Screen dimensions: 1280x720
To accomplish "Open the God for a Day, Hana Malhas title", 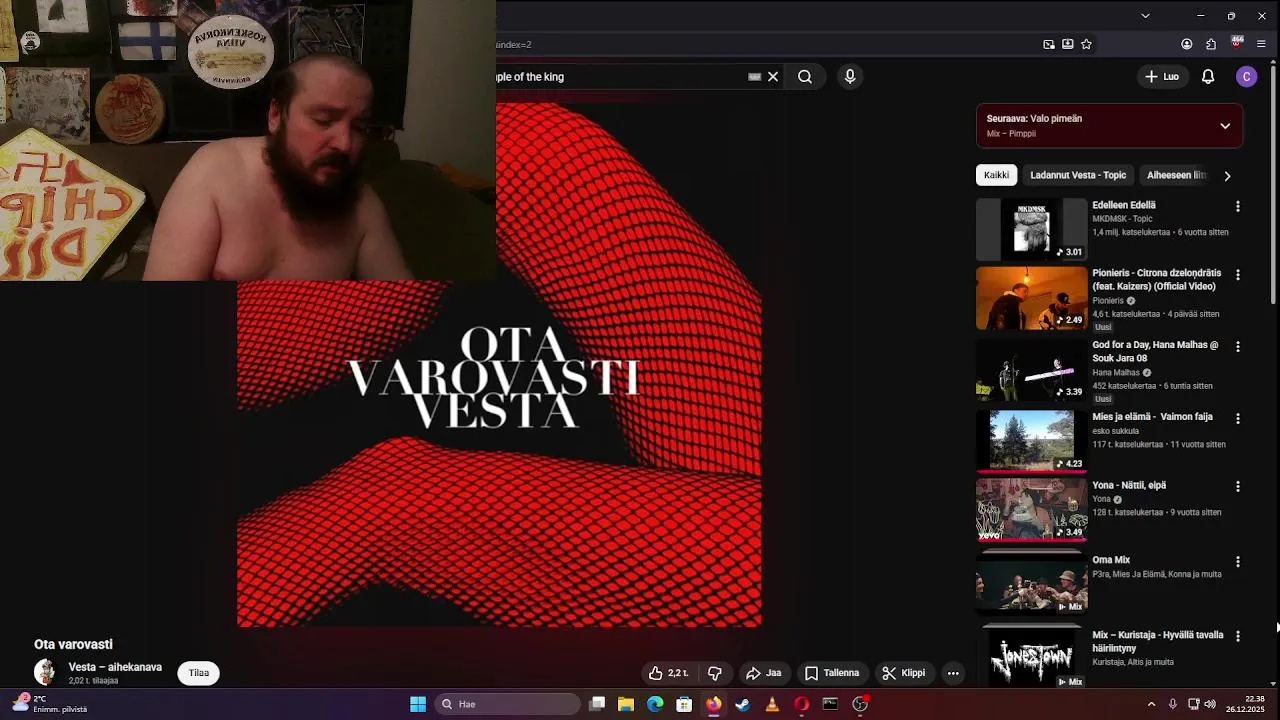I will [1155, 351].
